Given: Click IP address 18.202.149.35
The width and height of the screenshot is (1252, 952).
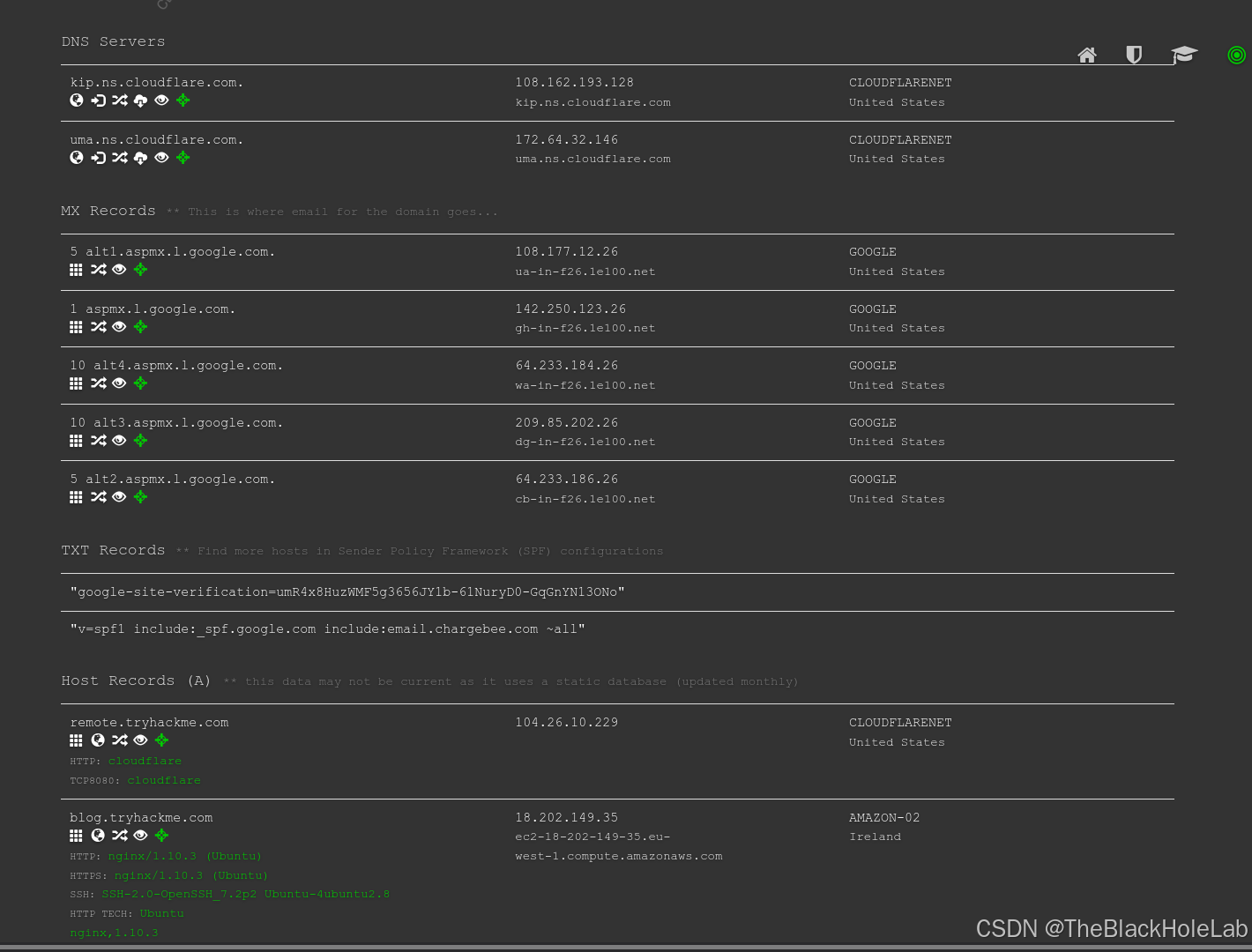Looking at the screenshot, I should pos(567,818).
